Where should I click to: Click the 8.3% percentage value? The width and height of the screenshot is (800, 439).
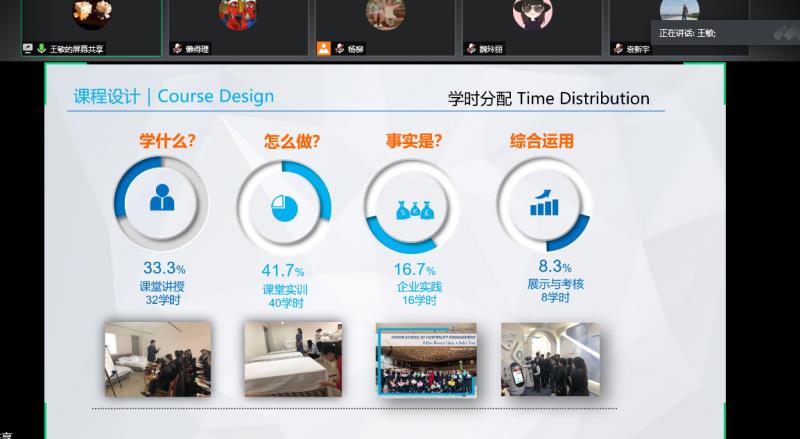555,266
